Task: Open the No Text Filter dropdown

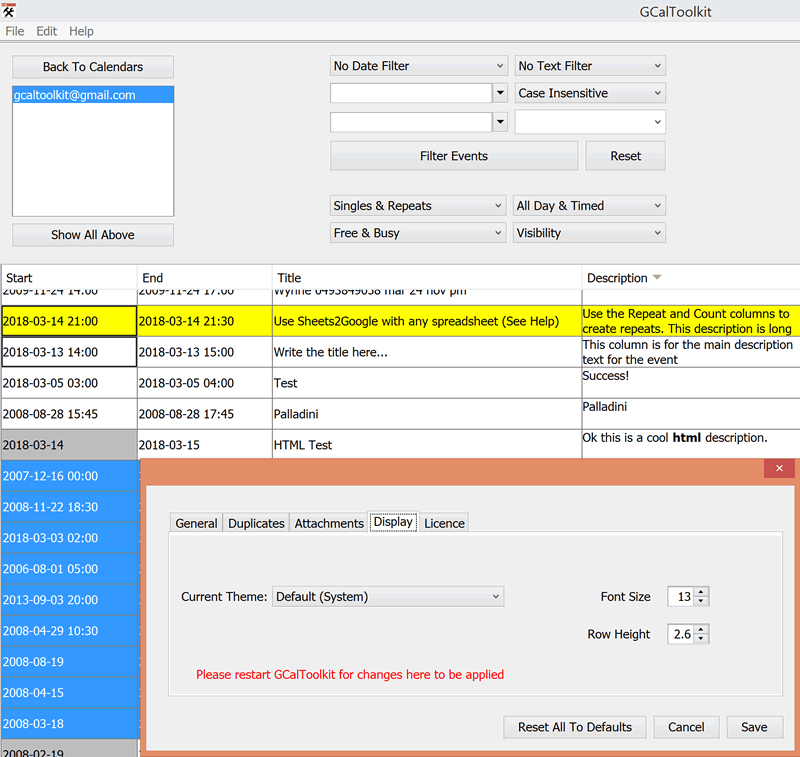Action: (x=590, y=66)
